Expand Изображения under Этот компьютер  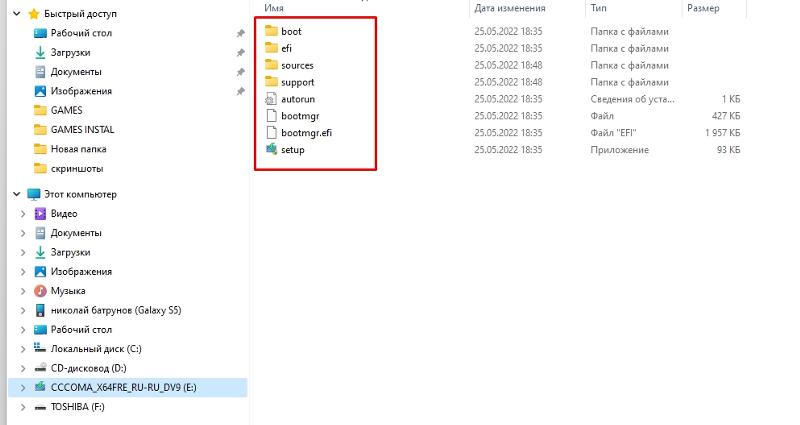pyautogui.click(x=23, y=272)
